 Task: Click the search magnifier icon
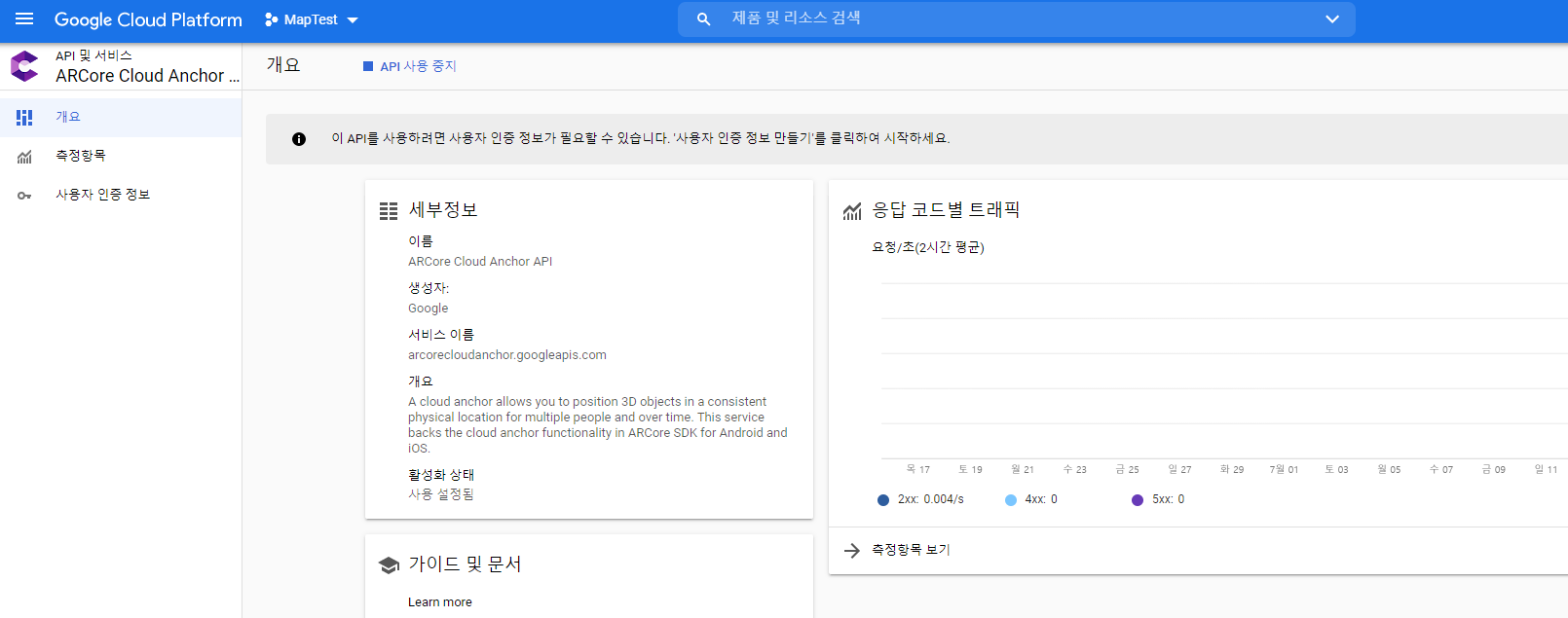tap(703, 19)
